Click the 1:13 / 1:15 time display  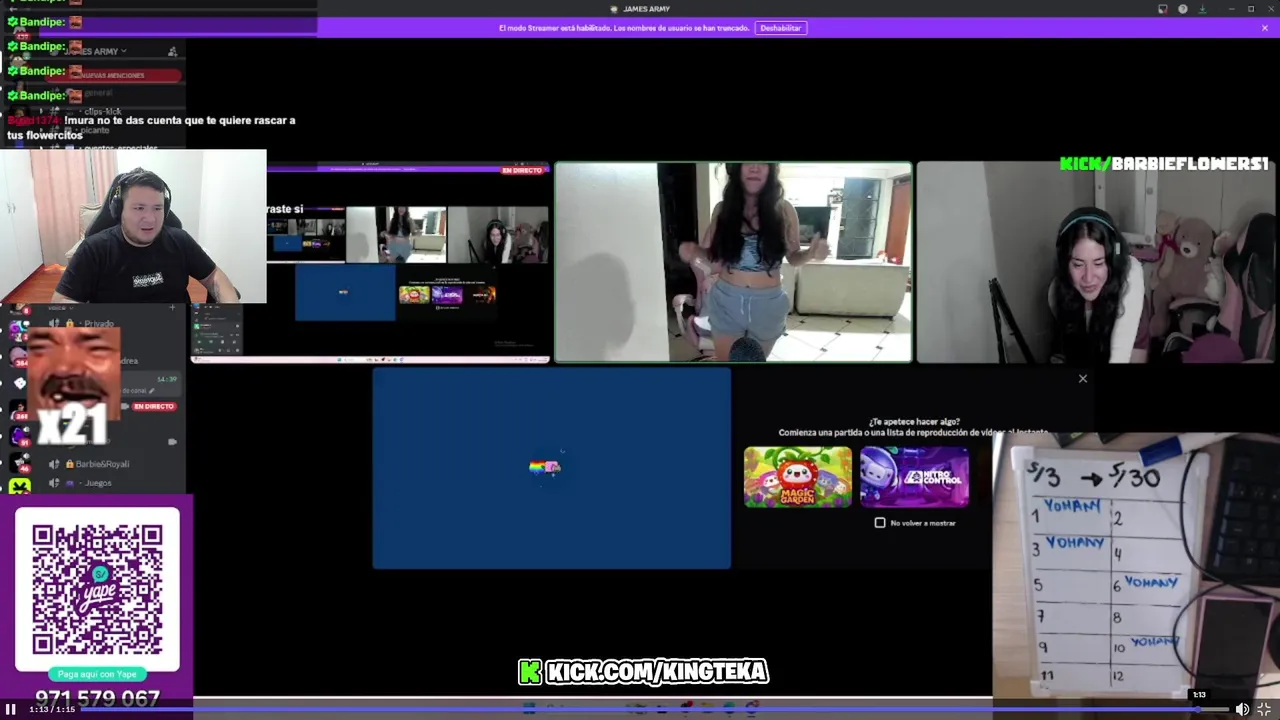52,709
